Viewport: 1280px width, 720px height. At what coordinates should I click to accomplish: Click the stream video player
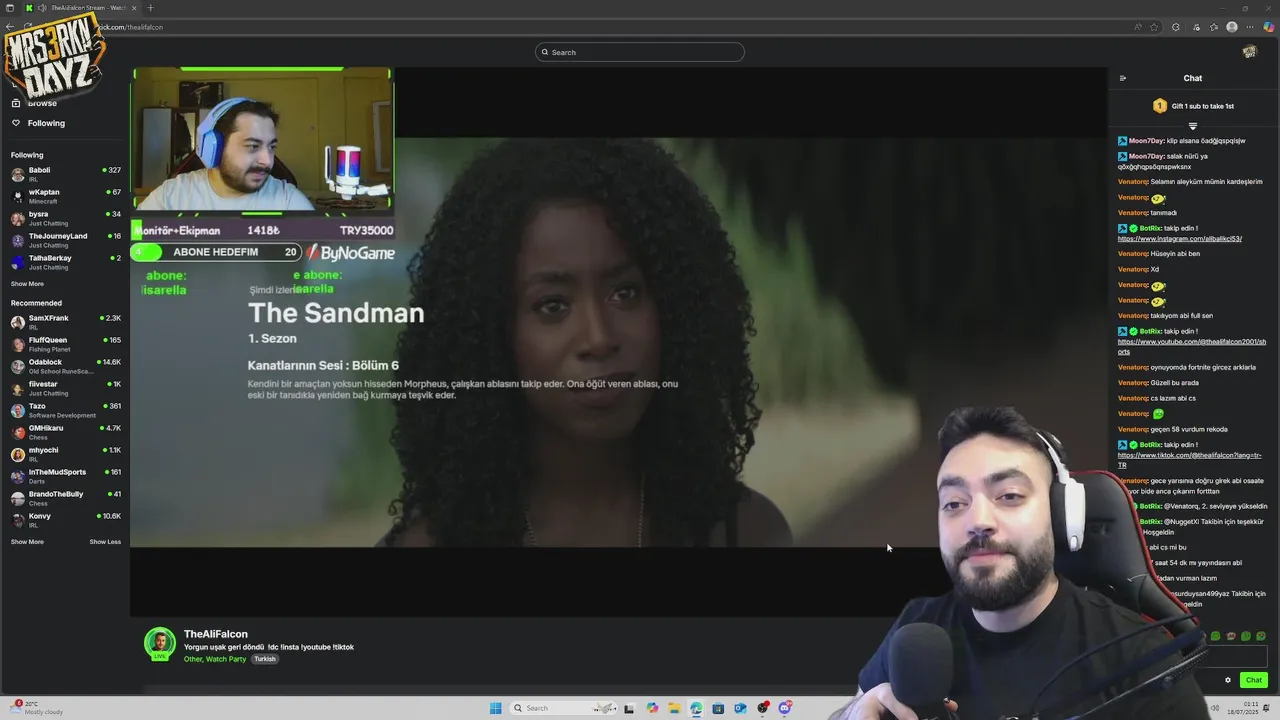coord(619,341)
